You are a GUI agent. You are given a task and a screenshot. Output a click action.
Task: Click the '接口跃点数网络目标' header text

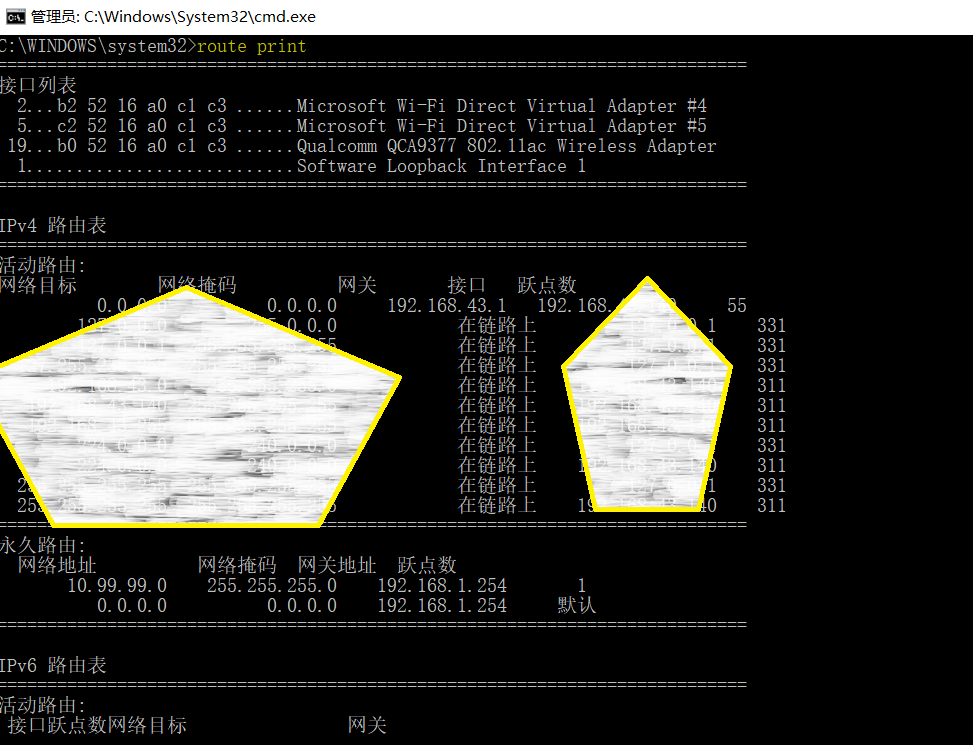click(97, 726)
